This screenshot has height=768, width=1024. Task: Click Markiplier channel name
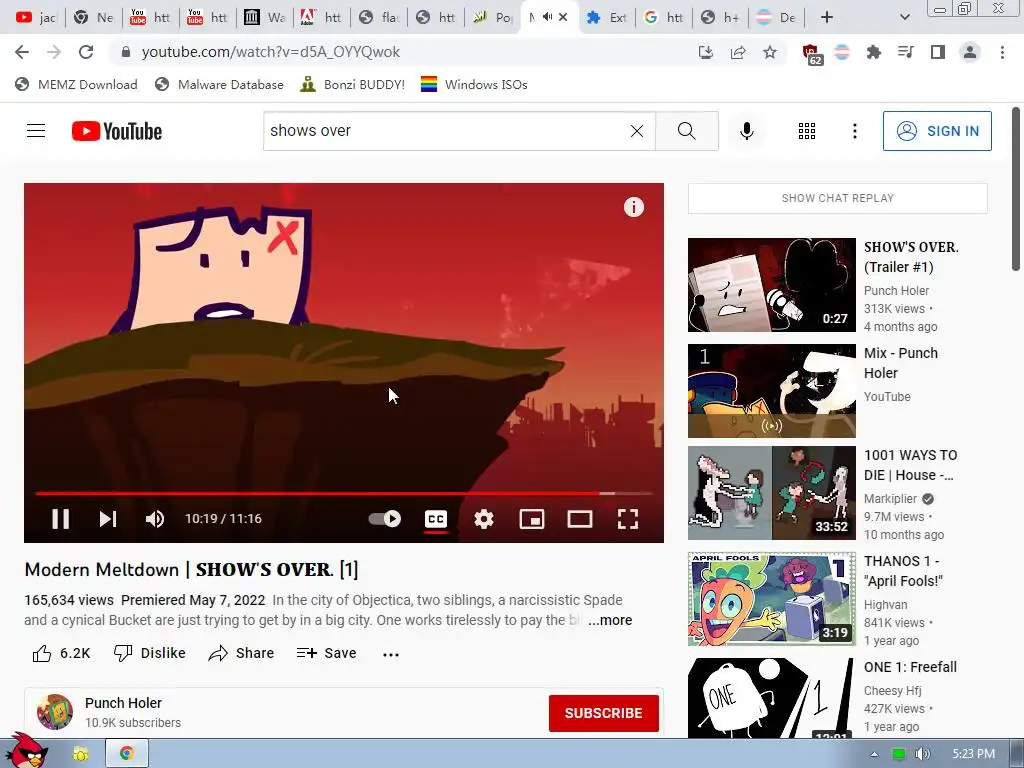[890, 499]
